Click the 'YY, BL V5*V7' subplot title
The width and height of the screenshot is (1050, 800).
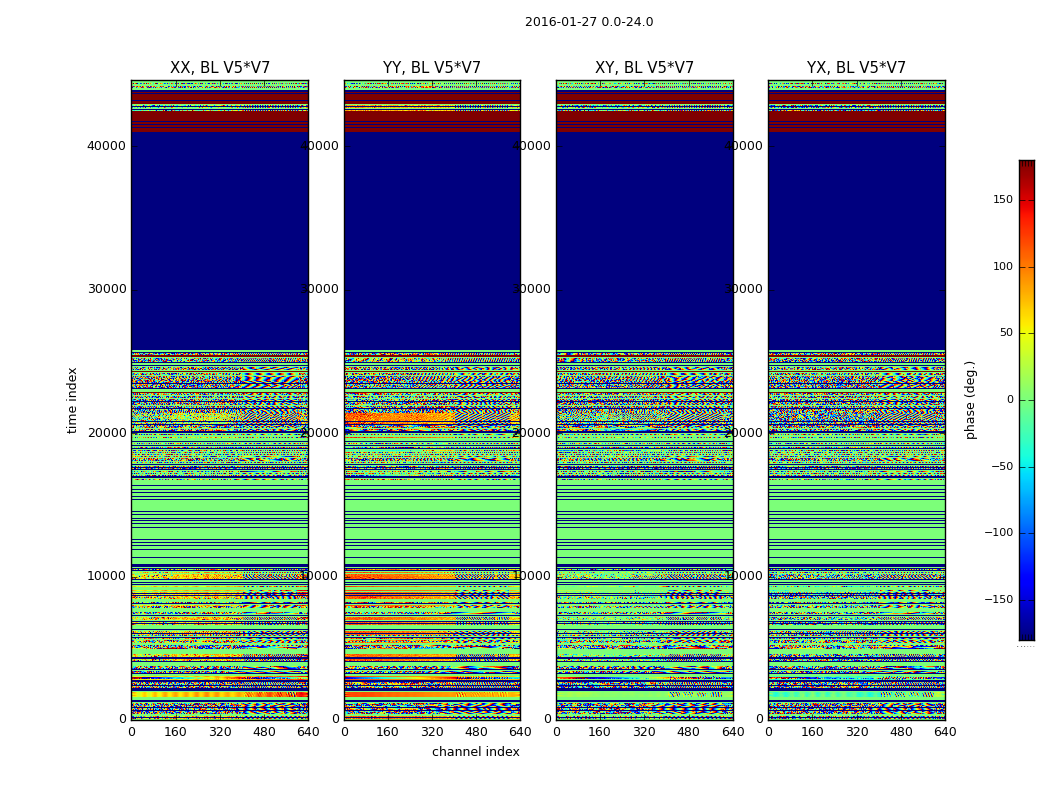[x=432, y=68]
